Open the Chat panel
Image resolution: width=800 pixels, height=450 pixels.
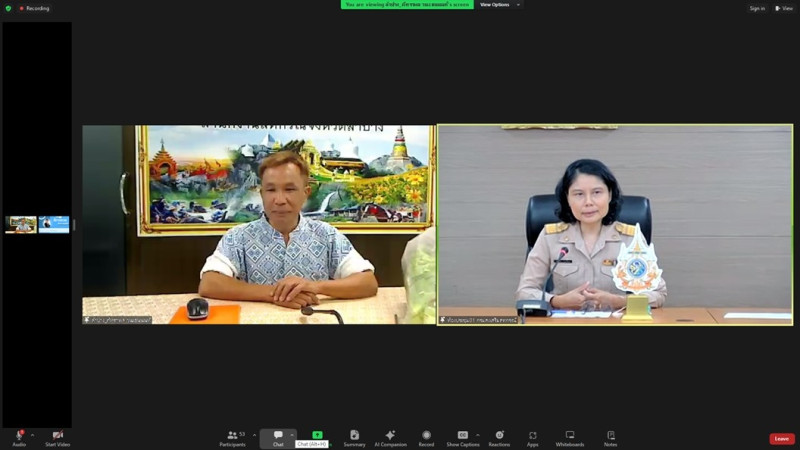(x=278, y=437)
